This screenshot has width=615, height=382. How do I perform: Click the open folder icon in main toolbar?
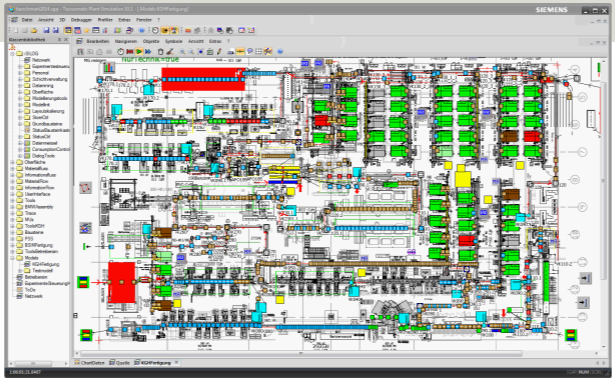34,30
